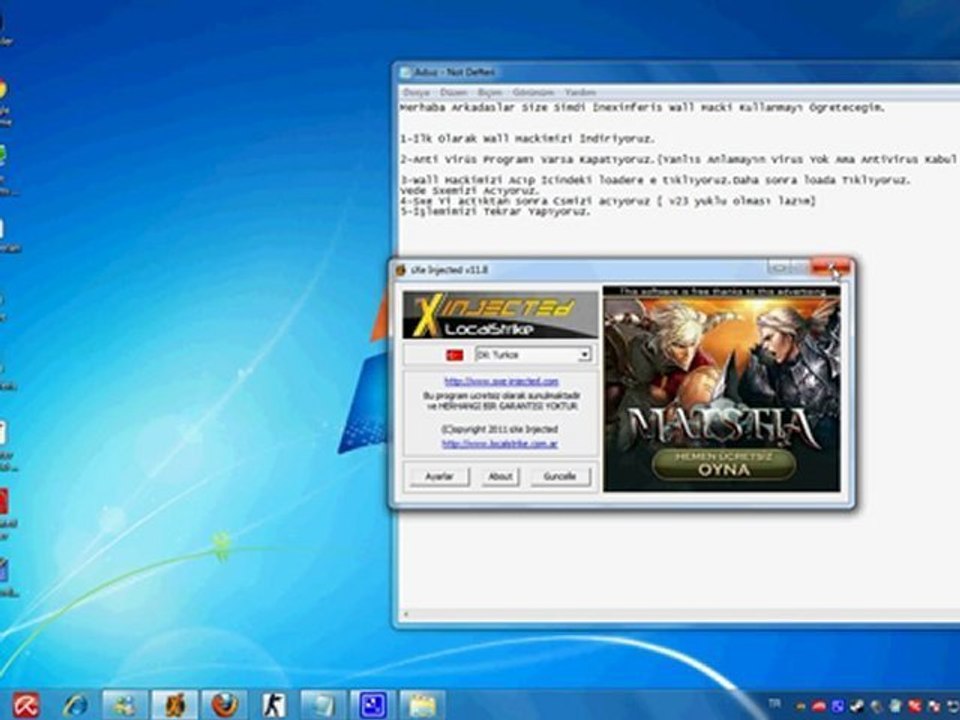Image resolution: width=960 pixels, height=720 pixels.
Task: Minimize the sXe Injected window
Action: point(779,267)
